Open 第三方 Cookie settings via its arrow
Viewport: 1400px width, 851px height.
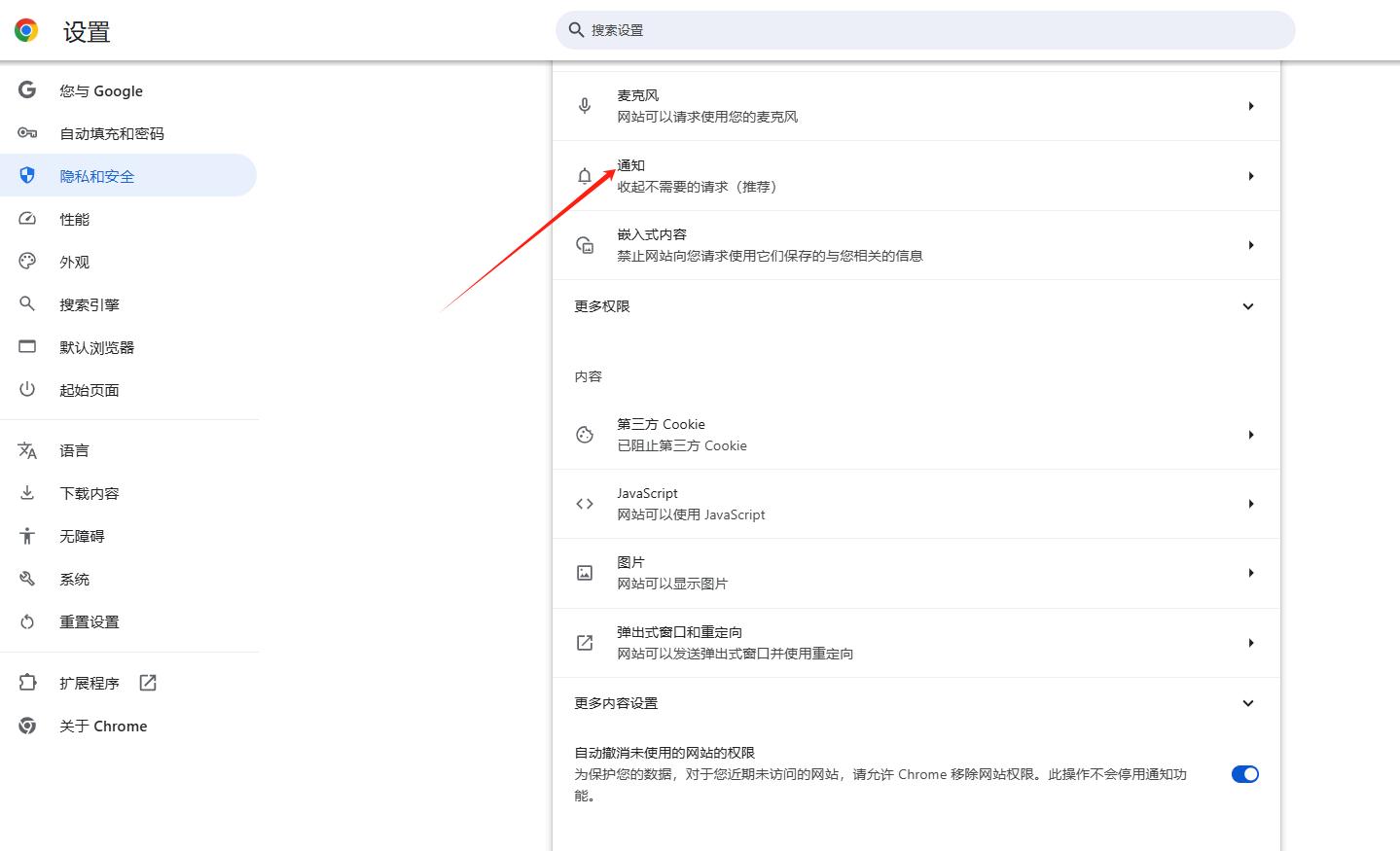(1251, 435)
